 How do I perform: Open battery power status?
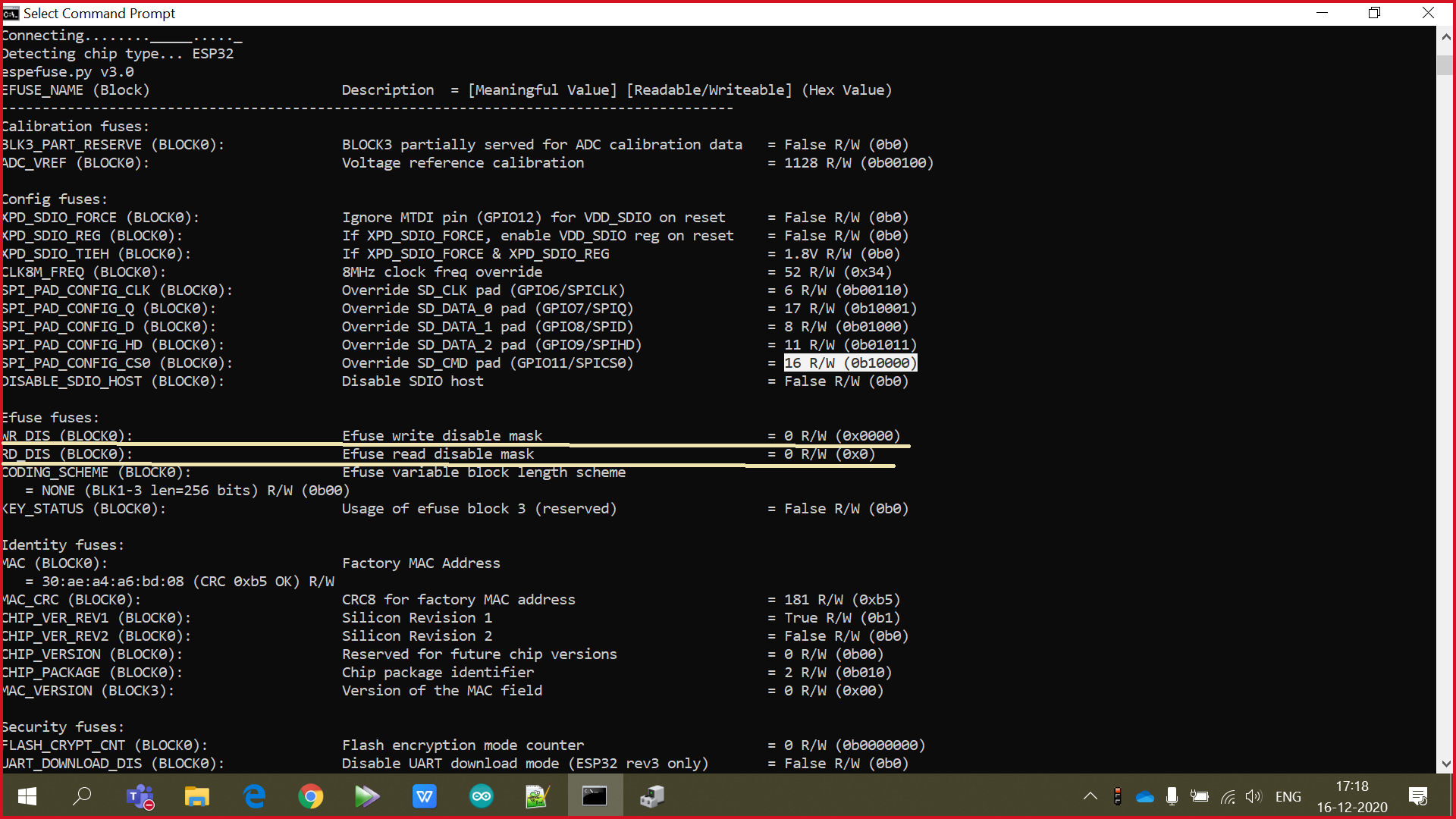point(1200,796)
